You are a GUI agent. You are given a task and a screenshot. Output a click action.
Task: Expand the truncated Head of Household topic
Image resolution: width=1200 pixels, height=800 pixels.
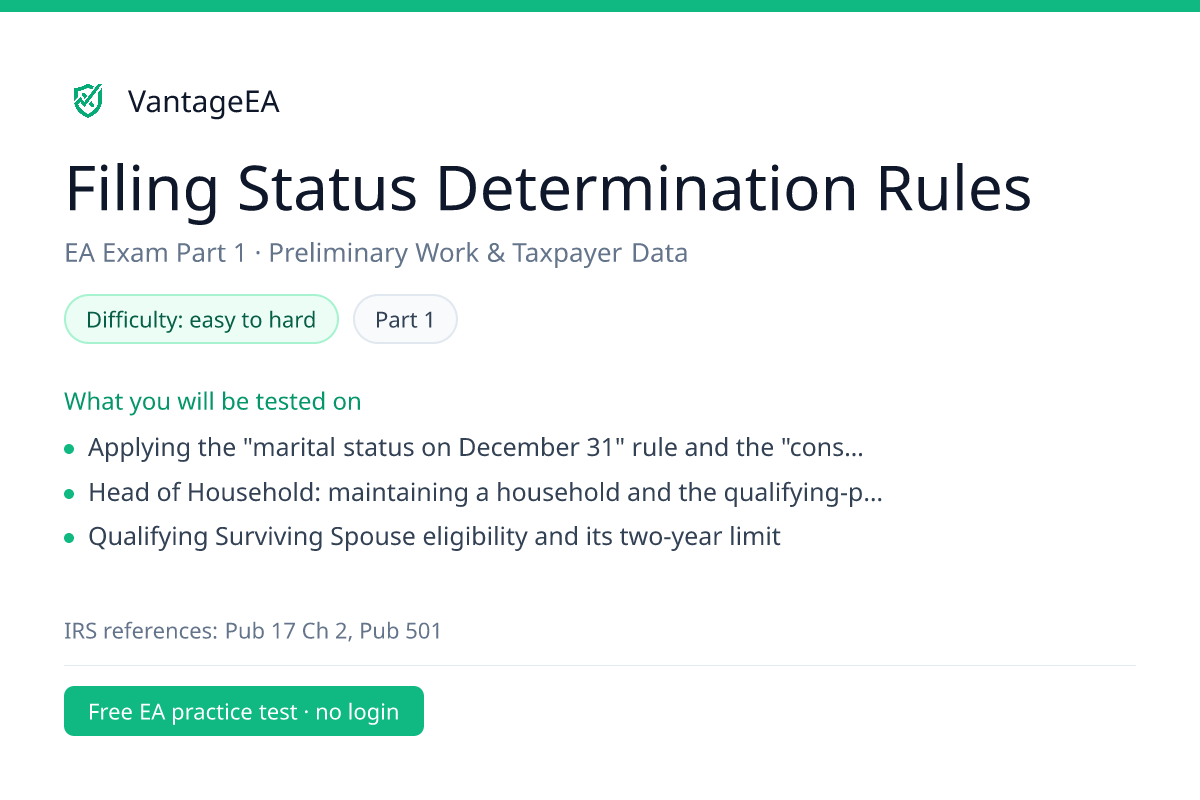(485, 492)
